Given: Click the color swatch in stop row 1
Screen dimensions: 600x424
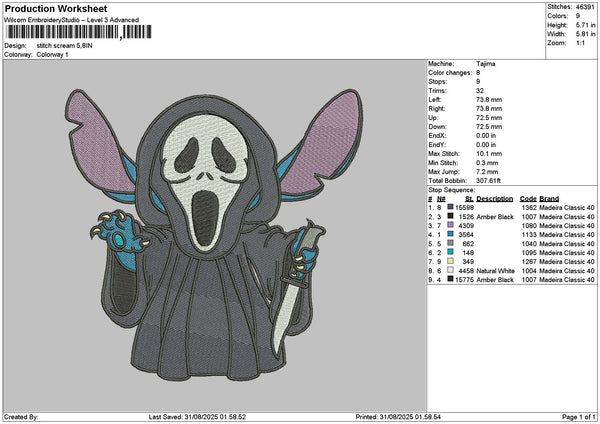Looking at the screenshot, I should [450, 207].
